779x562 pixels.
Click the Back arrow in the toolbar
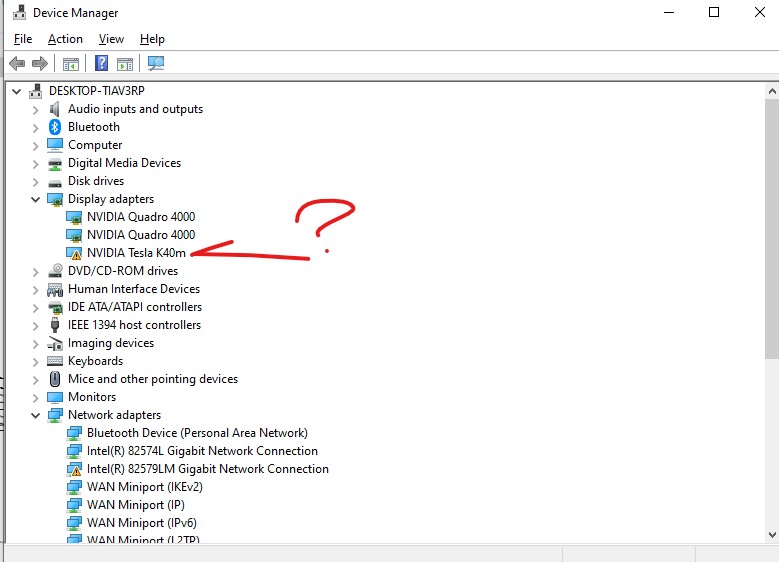17,64
